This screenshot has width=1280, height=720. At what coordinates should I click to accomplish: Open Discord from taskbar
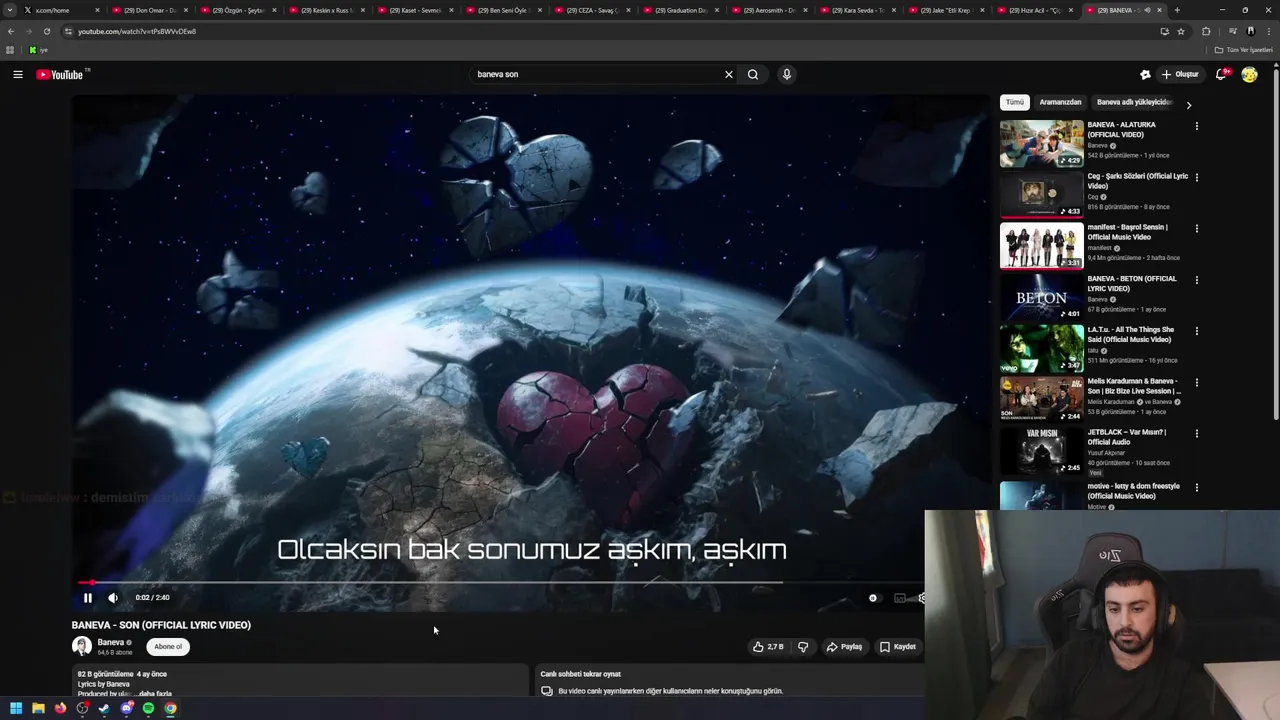[x=126, y=708]
